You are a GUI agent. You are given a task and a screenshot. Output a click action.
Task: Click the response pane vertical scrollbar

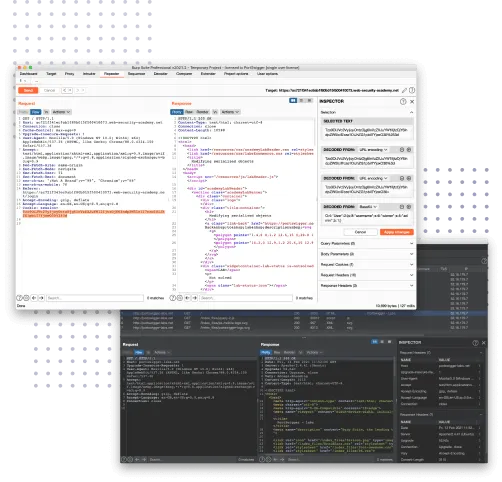click(316, 133)
